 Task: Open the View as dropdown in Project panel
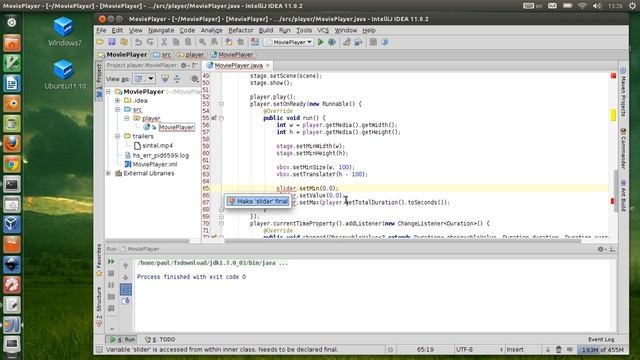pos(144,79)
